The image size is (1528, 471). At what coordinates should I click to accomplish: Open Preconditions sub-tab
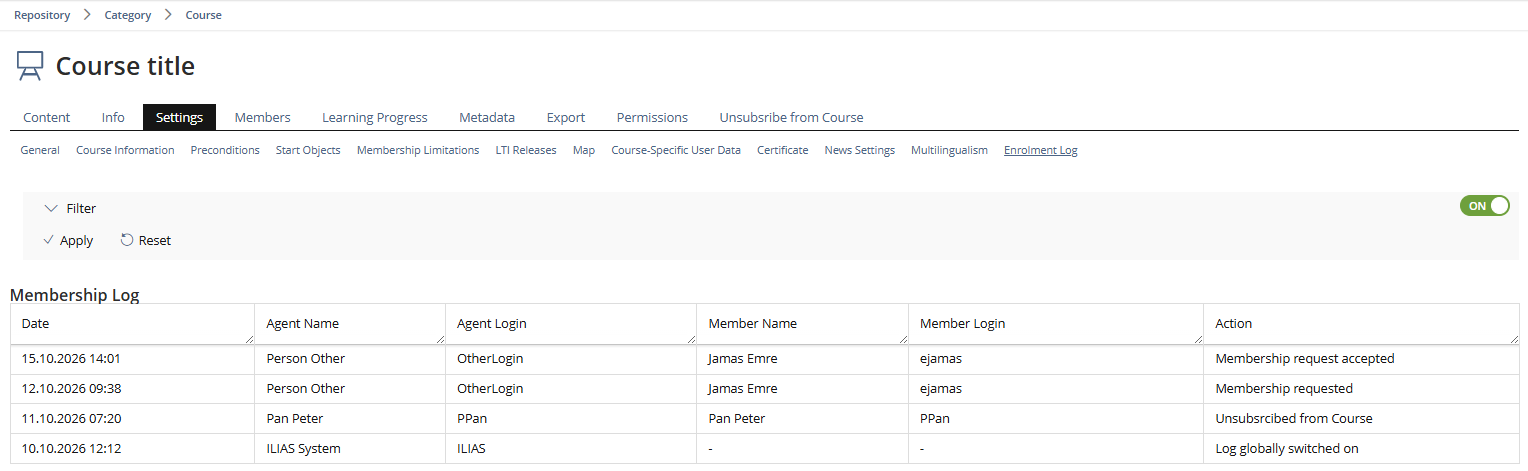(225, 150)
